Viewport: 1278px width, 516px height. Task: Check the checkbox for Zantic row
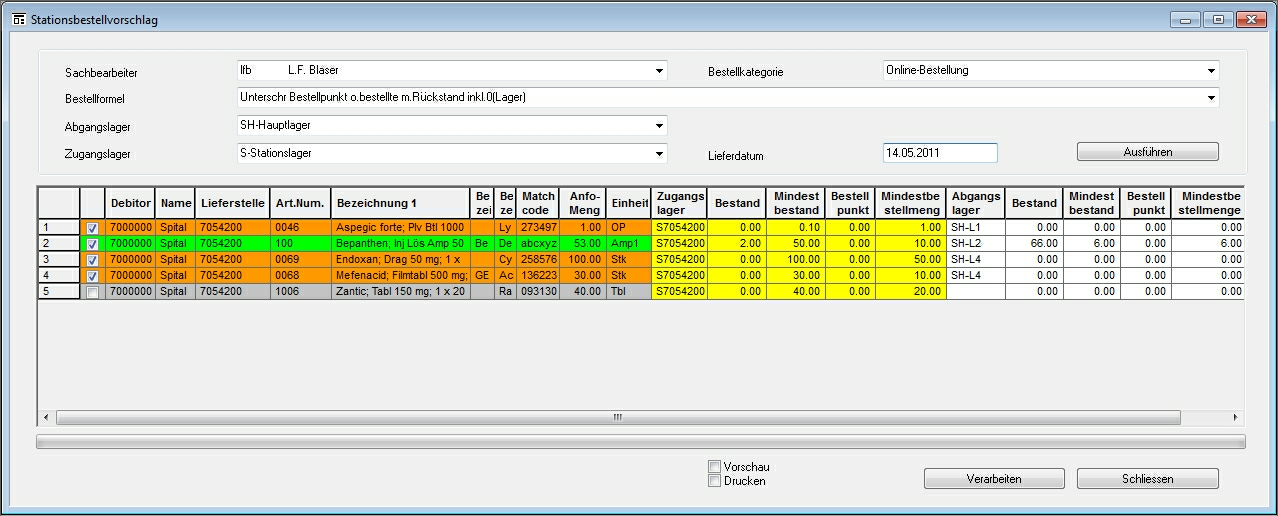pyautogui.click(x=92, y=292)
